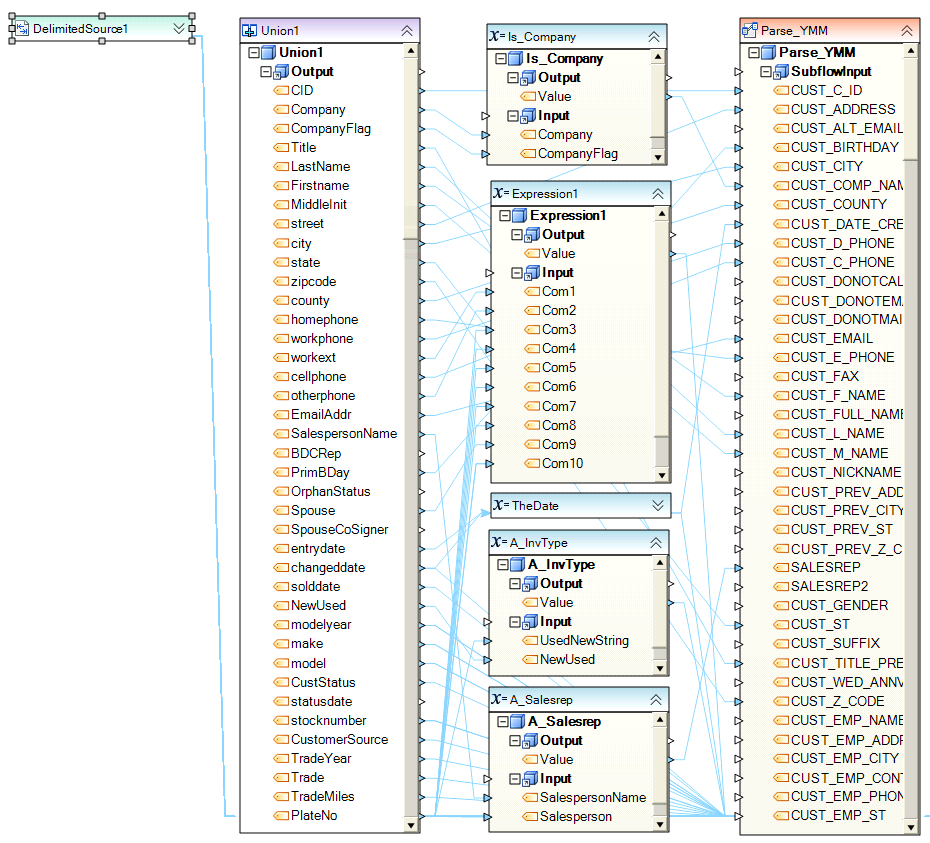Click the Is_Company expression function icon

[497, 37]
